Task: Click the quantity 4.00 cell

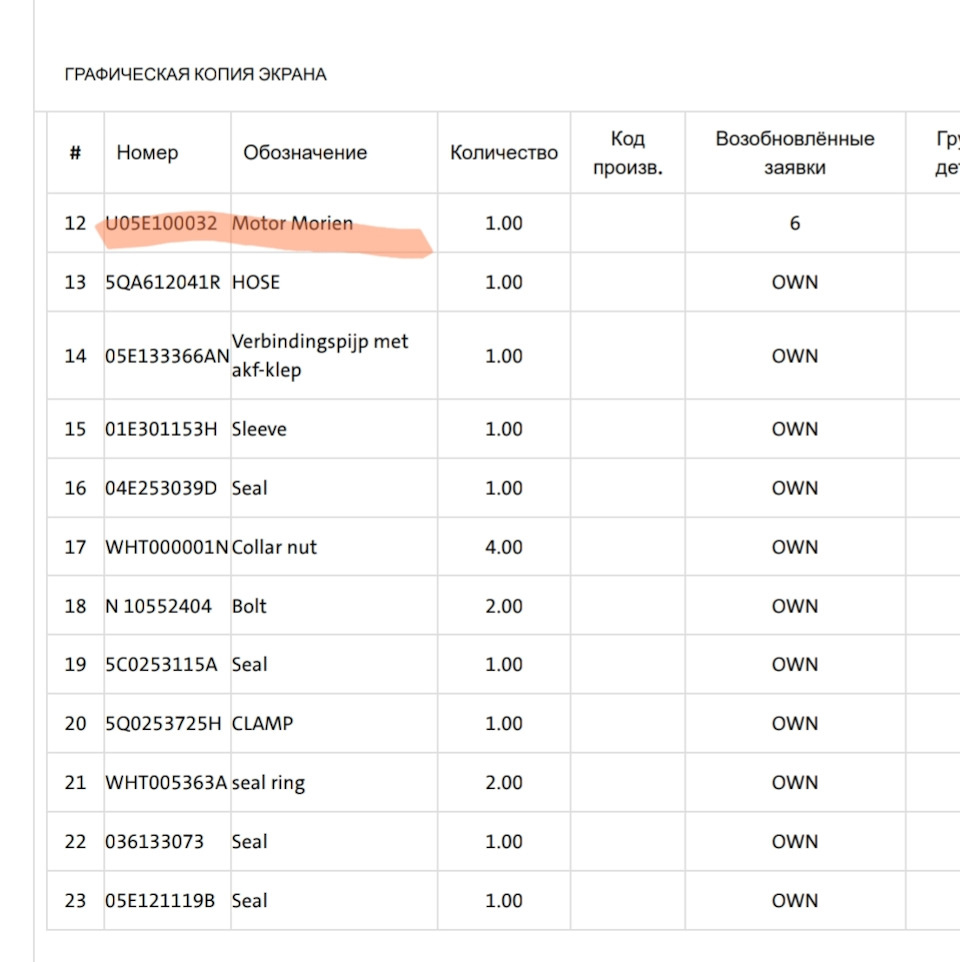Action: coord(504,547)
